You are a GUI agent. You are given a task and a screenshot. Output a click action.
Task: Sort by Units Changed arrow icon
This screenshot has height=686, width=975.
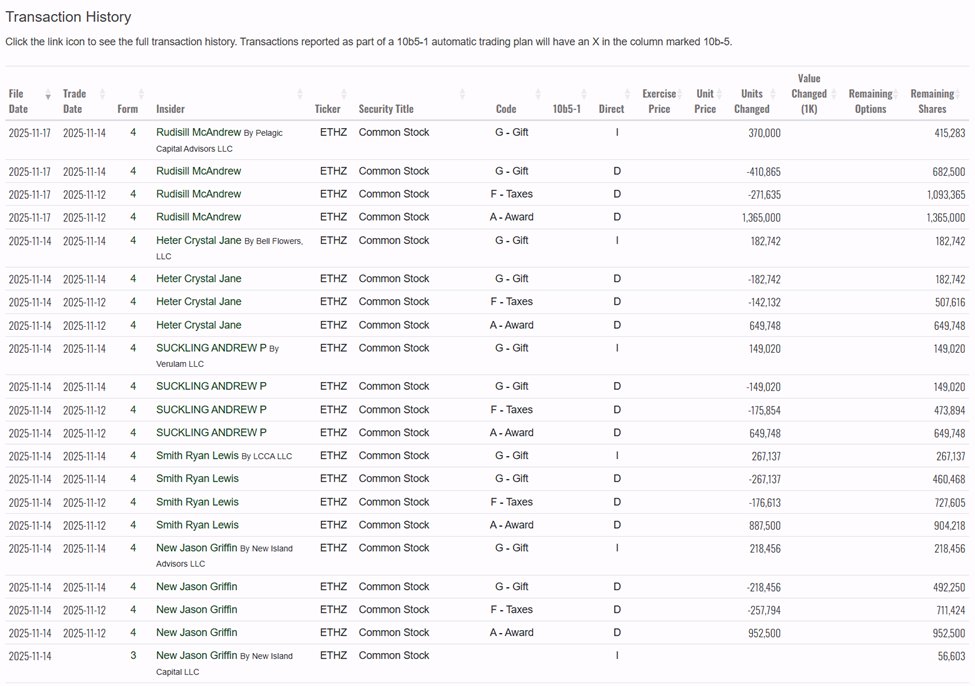point(773,95)
